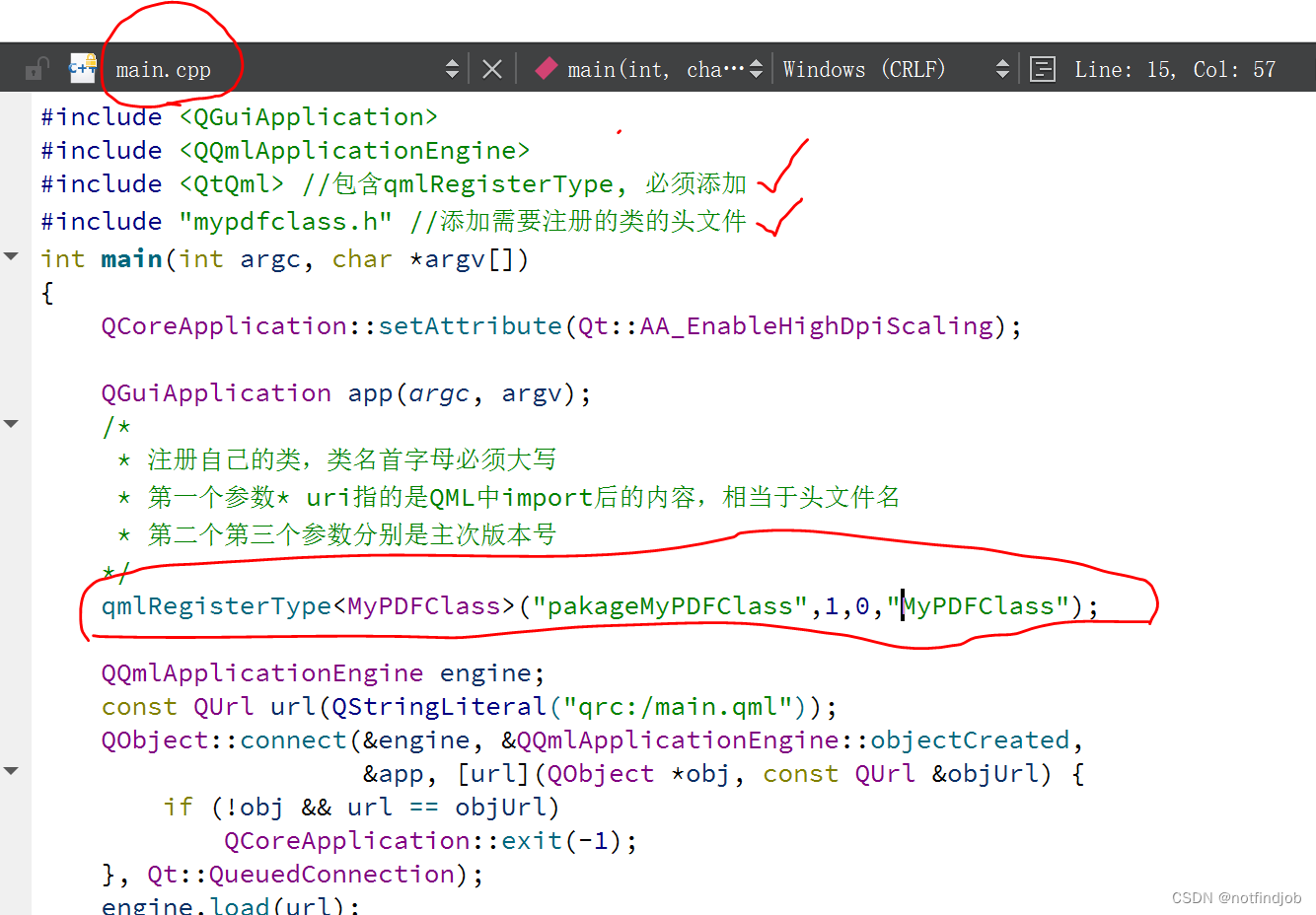Viewport: 1316px width, 915px height.
Task: Click the "pakageMyPDFClass" string
Action: pos(670,605)
